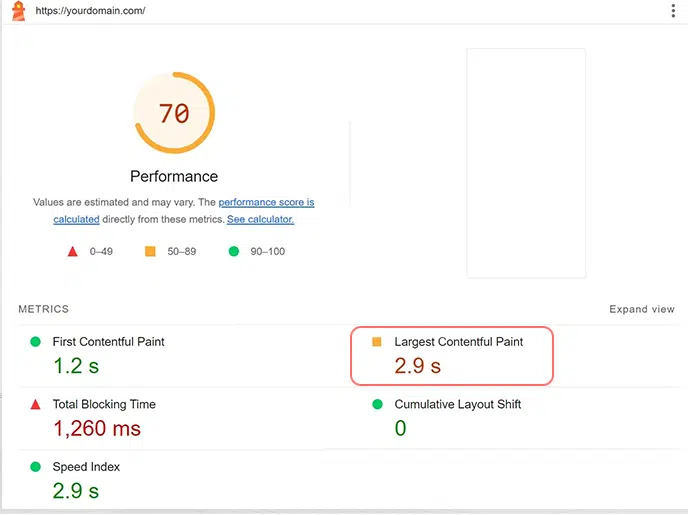
Task: Select the Cumulative Layout Shift label
Action: point(458,404)
